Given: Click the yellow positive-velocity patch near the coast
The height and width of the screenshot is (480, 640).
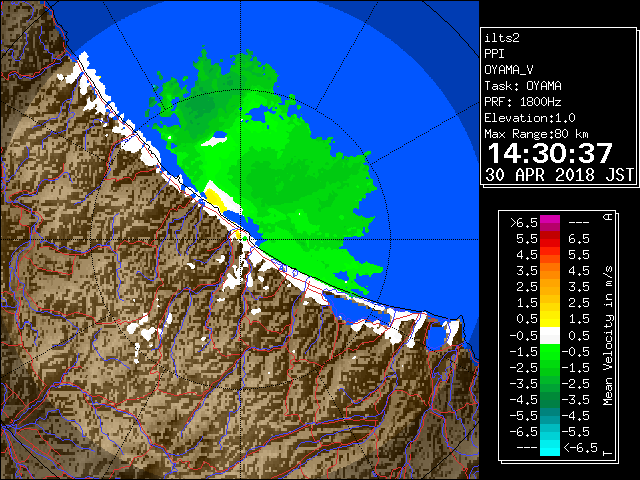Looking at the screenshot, I should pyautogui.click(x=215, y=197).
